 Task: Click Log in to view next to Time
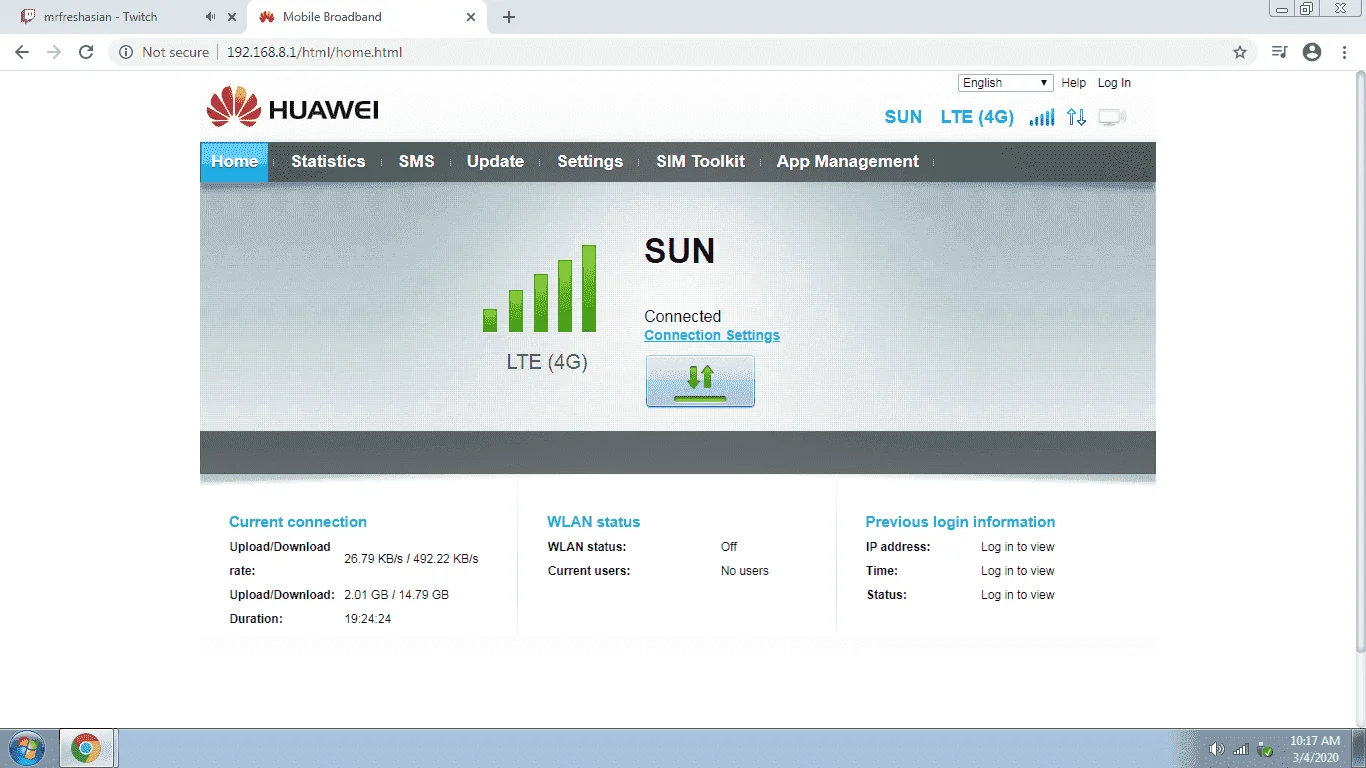click(x=1018, y=571)
